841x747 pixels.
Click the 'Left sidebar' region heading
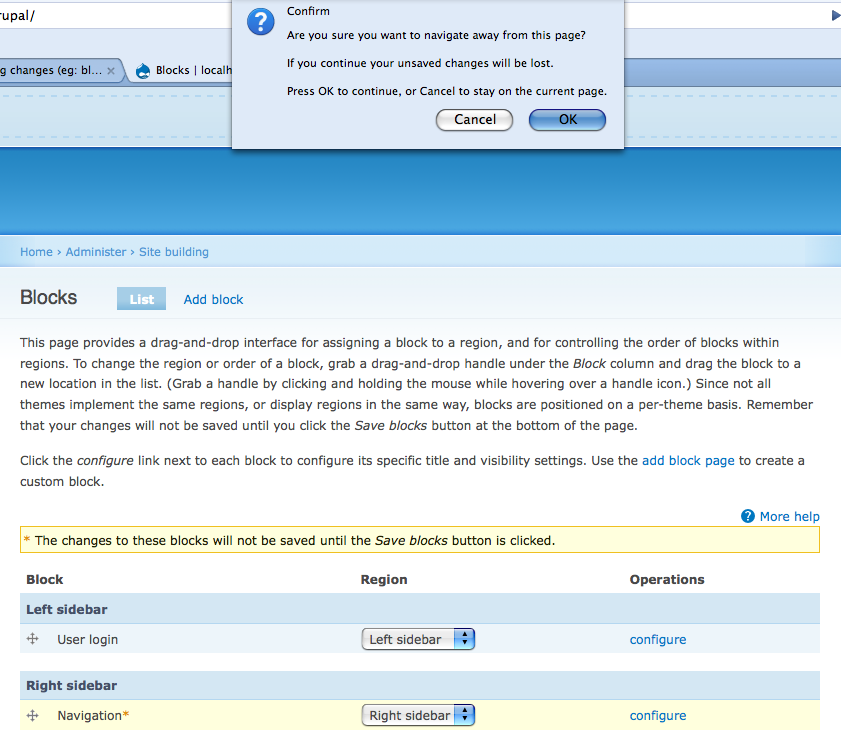(67, 609)
